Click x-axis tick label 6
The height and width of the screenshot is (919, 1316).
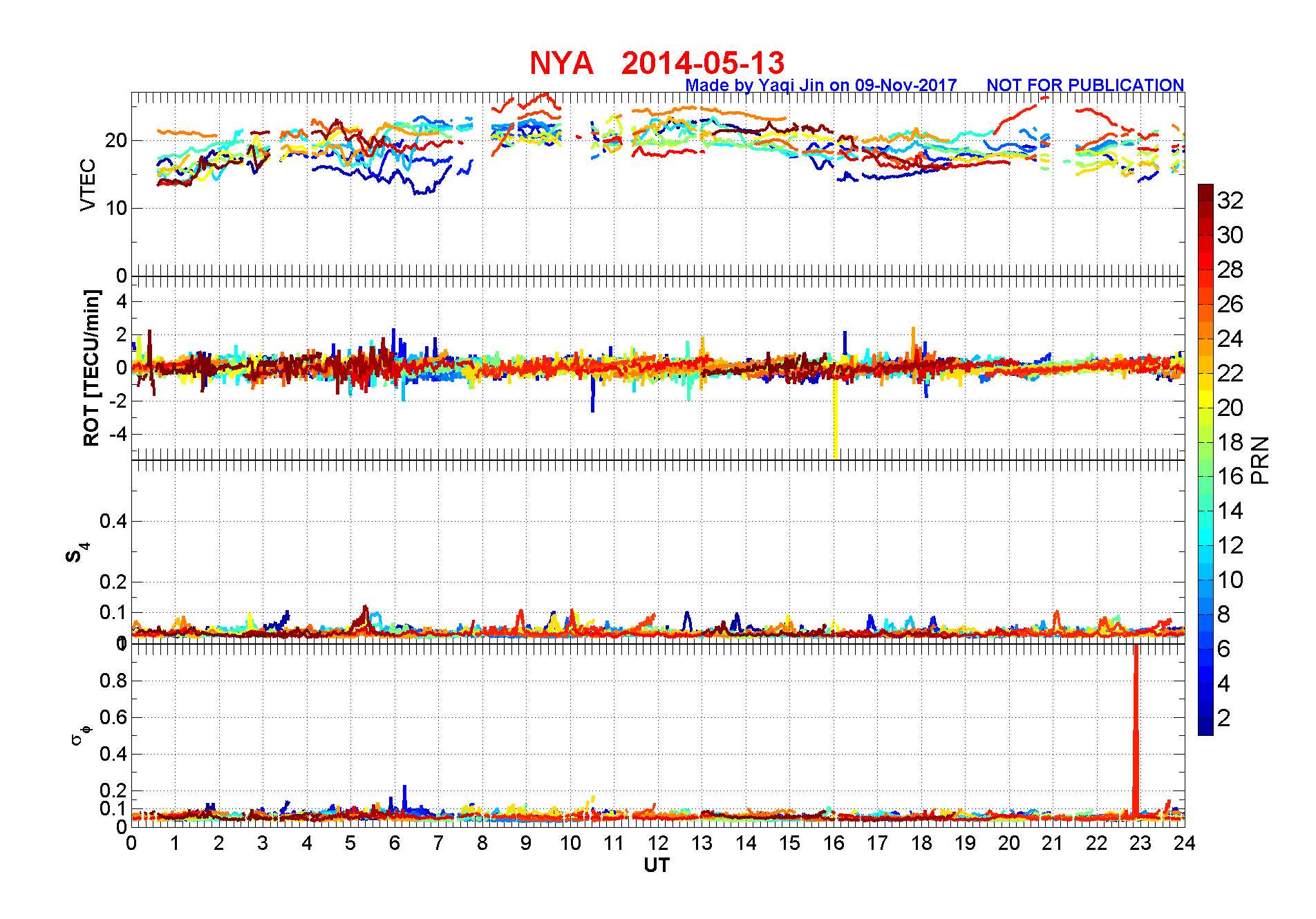[x=395, y=843]
